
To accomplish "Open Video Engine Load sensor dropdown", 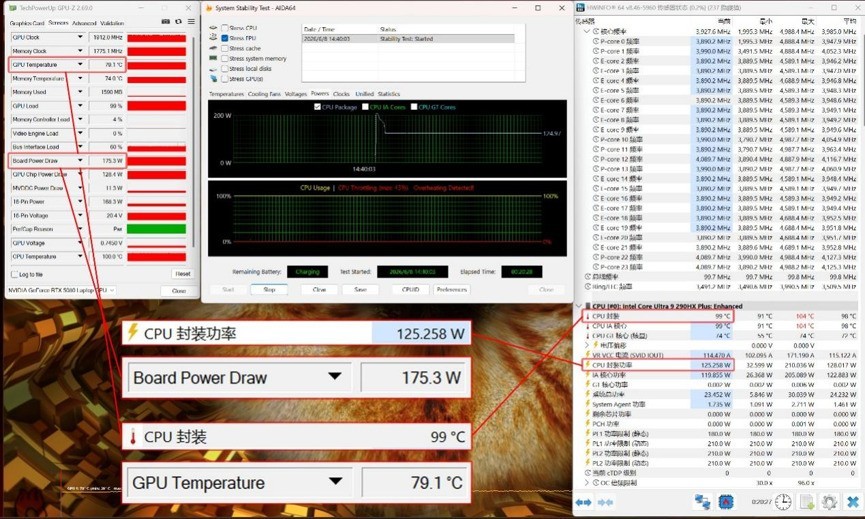I will click(x=80, y=133).
